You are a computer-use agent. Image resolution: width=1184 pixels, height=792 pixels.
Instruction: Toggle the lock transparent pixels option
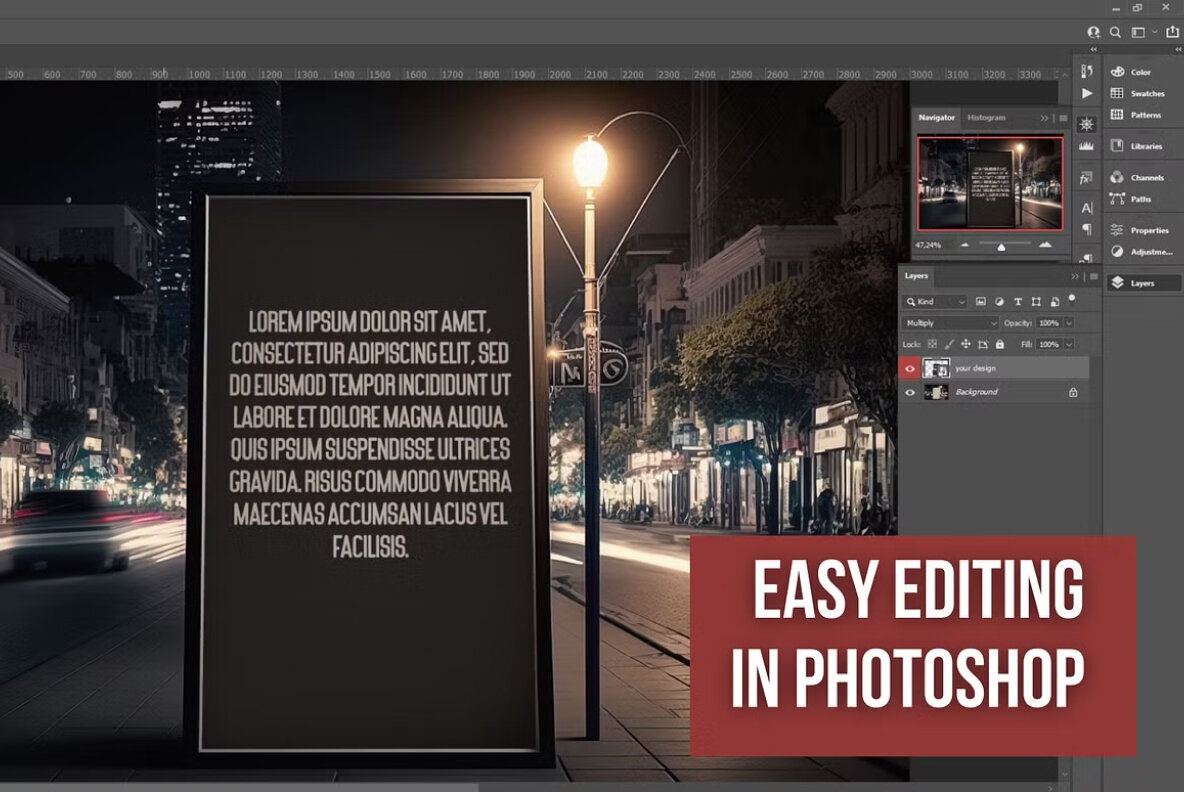coord(933,344)
